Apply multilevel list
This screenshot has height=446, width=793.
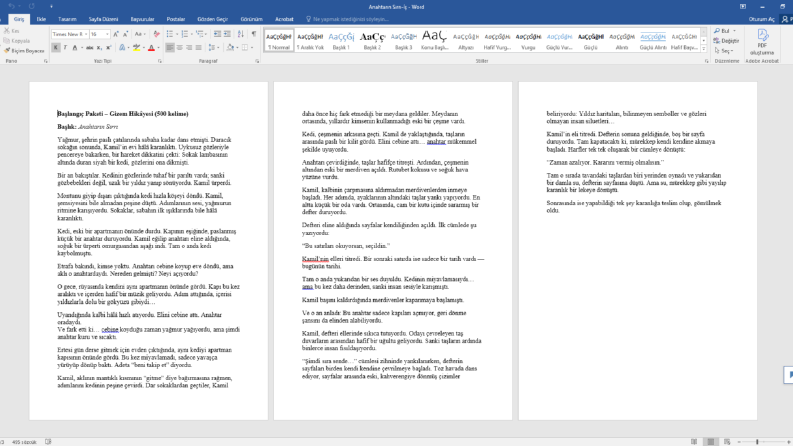tap(199, 34)
